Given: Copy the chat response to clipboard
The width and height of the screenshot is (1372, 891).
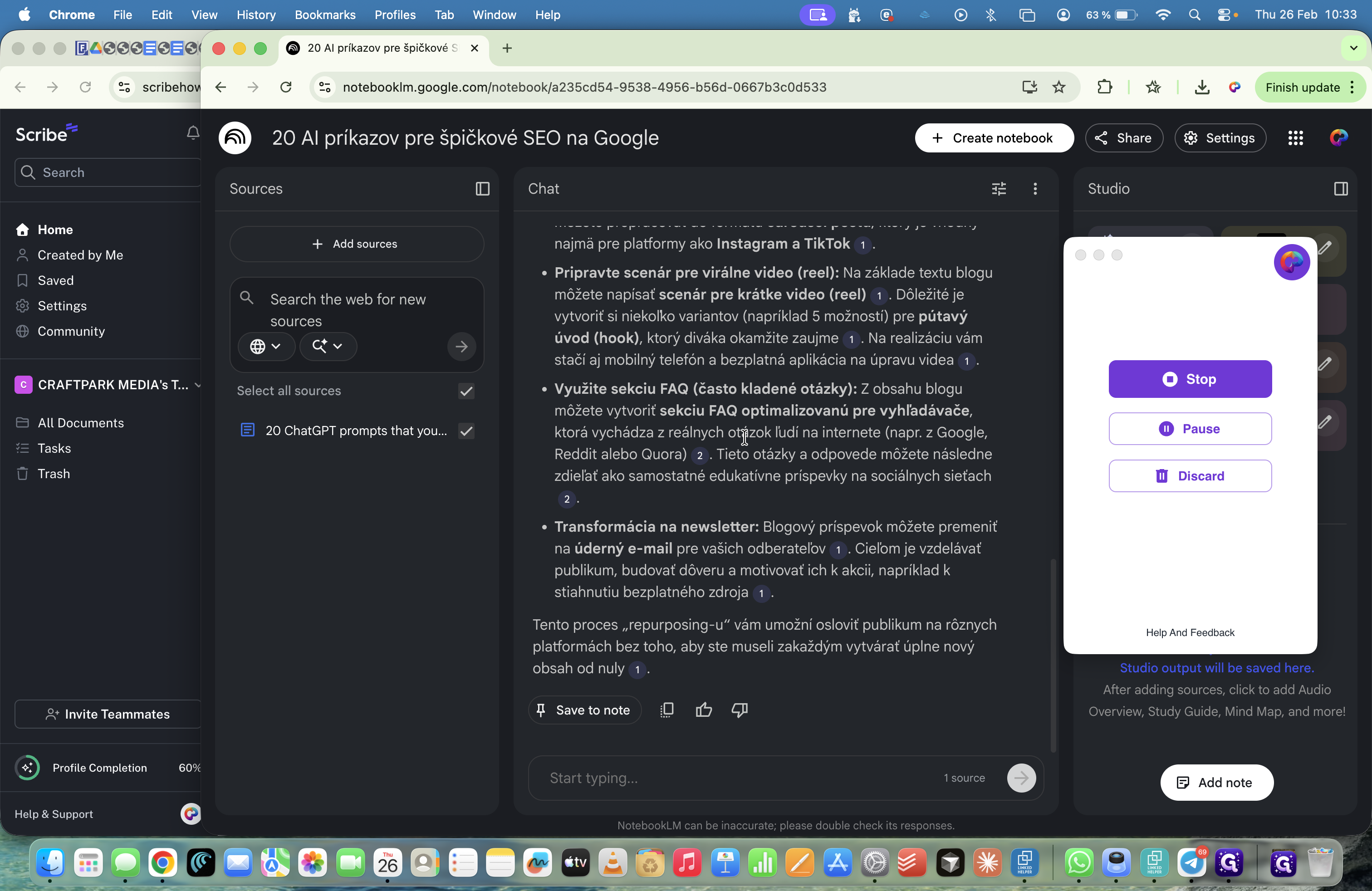Looking at the screenshot, I should coord(666,710).
